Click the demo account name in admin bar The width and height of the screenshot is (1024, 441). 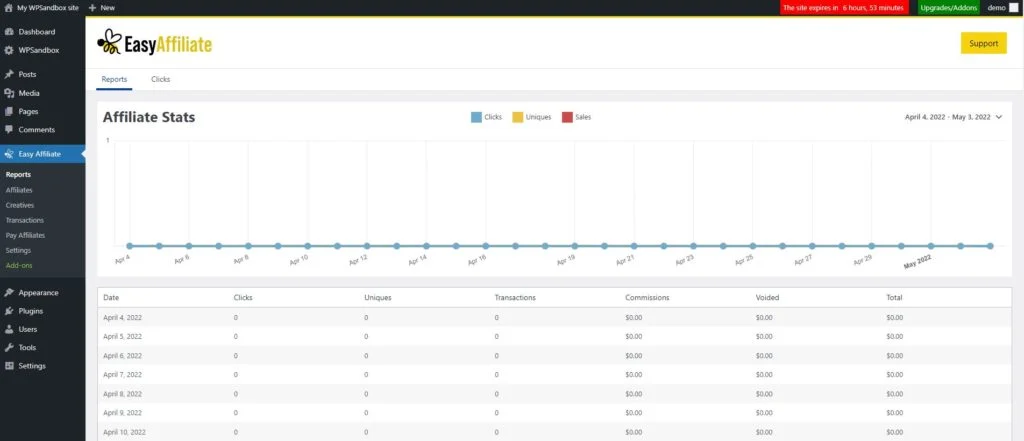pos(996,8)
